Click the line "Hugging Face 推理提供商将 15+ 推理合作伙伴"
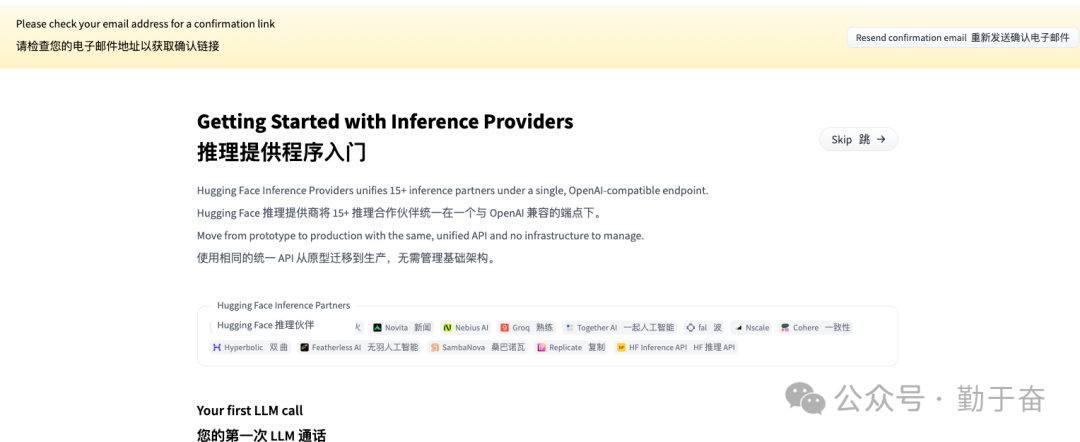This screenshot has height=442, width=1080. pyautogui.click(x=399, y=213)
